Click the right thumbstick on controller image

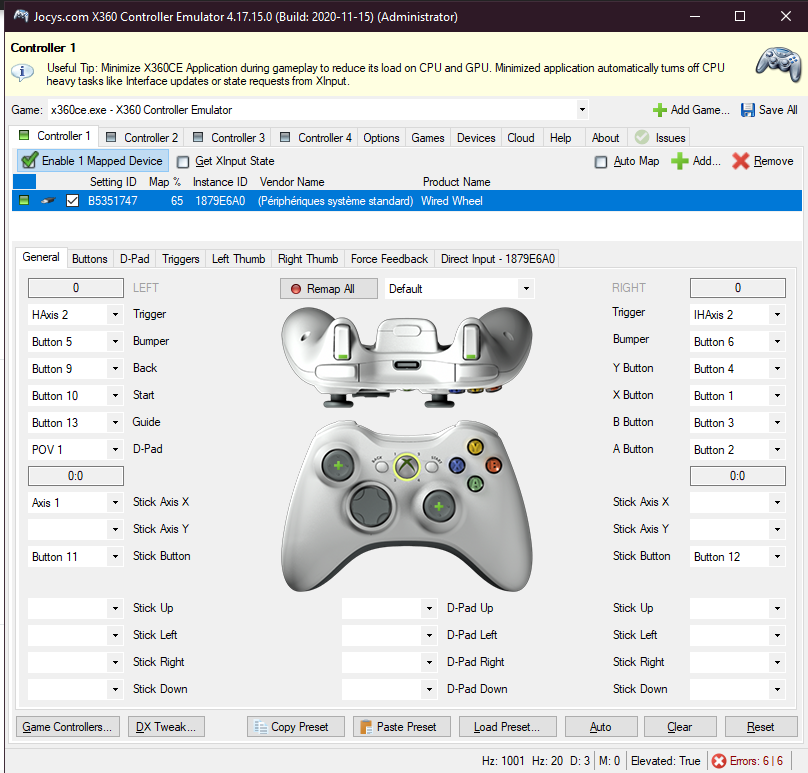pos(439,506)
